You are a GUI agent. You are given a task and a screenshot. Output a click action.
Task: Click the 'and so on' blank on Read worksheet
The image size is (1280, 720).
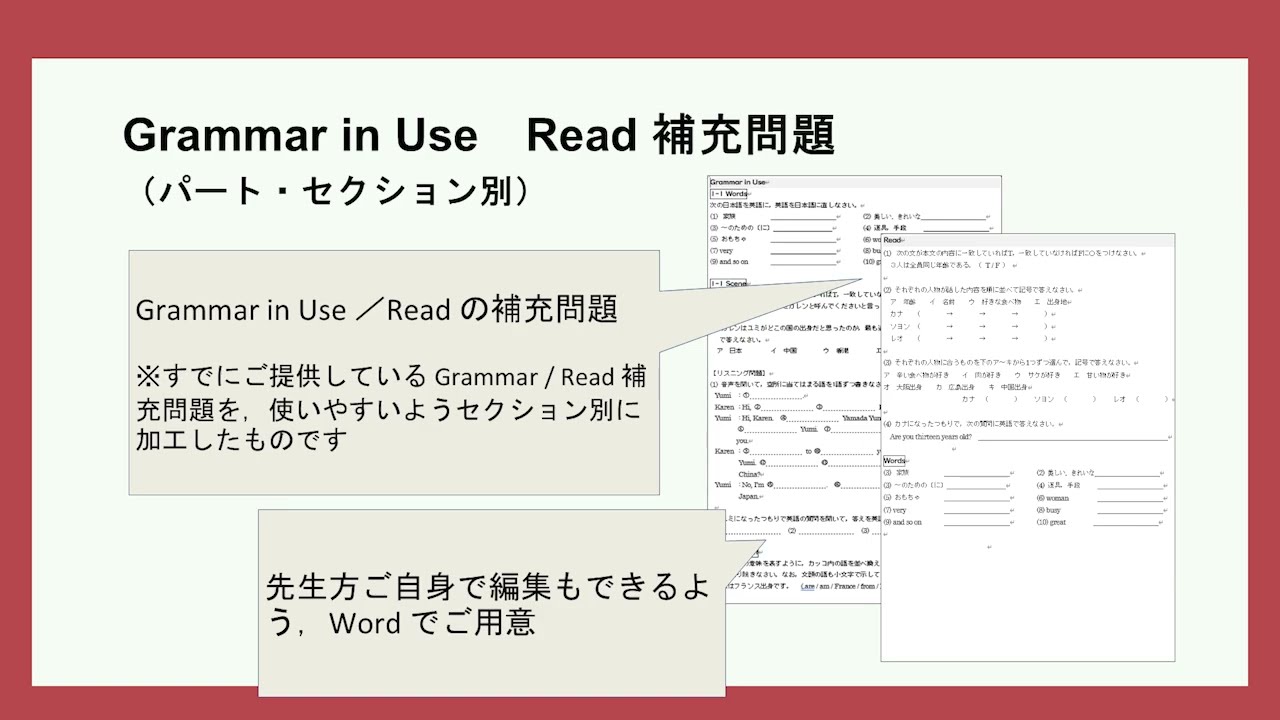(x=976, y=523)
